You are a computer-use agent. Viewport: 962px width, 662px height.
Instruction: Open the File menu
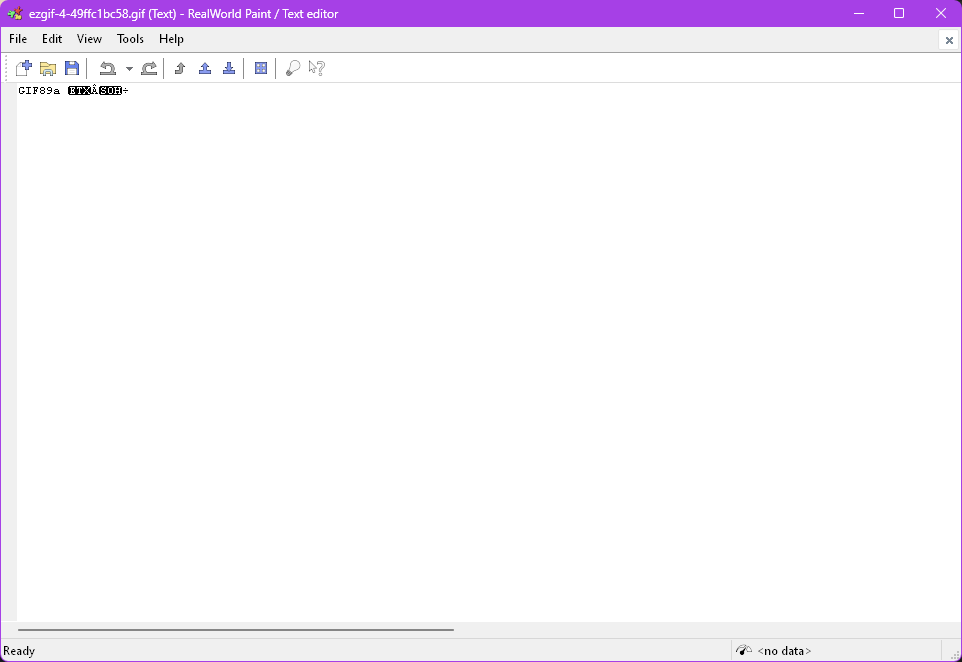[18, 39]
